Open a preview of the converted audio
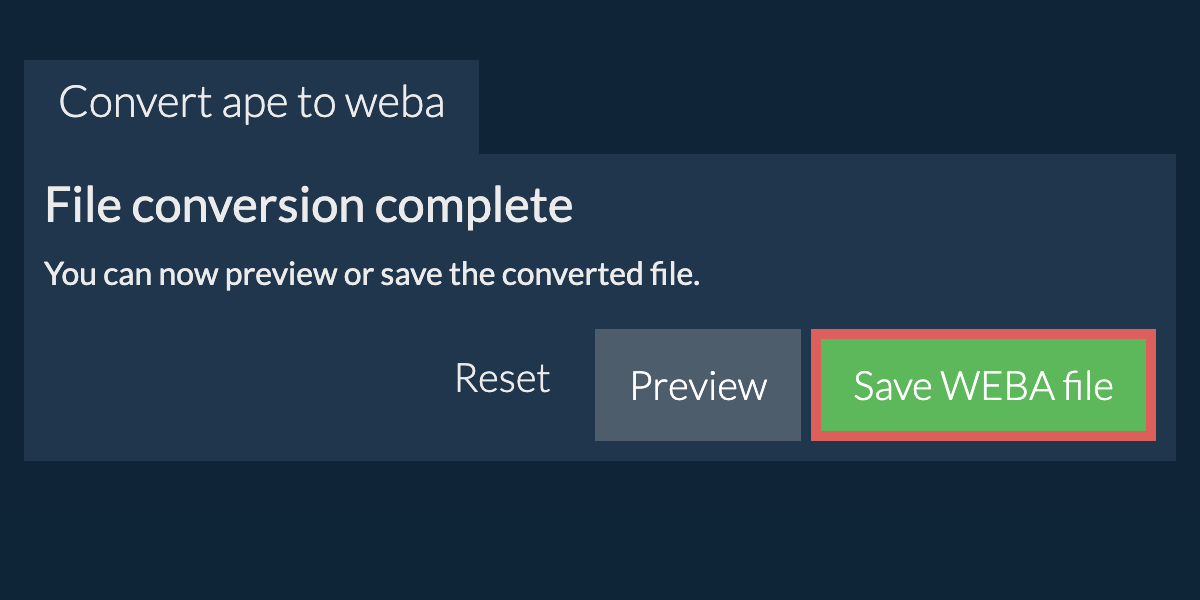This screenshot has width=1200, height=600. (698, 385)
